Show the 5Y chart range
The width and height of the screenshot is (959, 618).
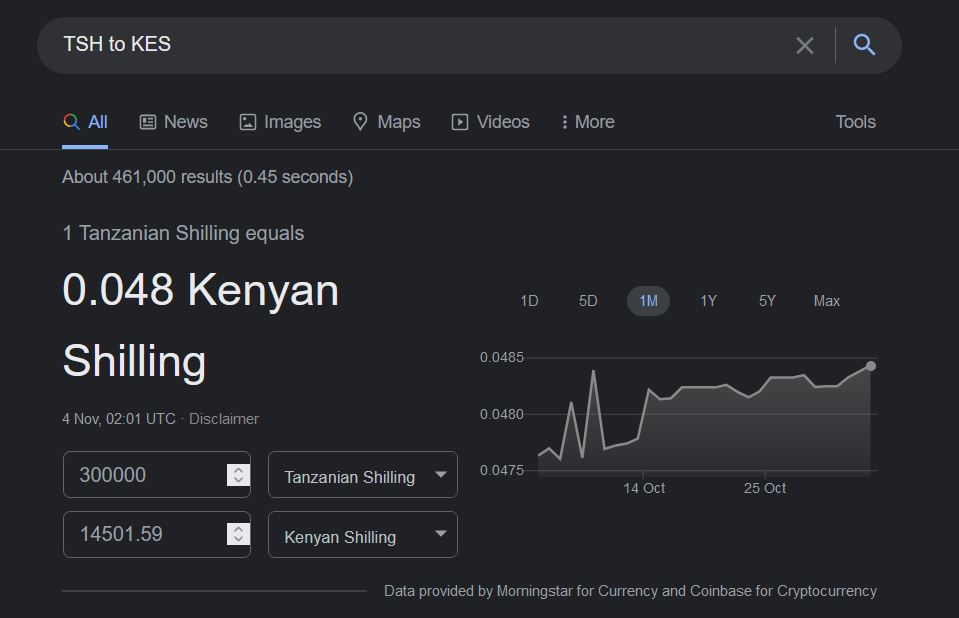pyautogui.click(x=767, y=301)
